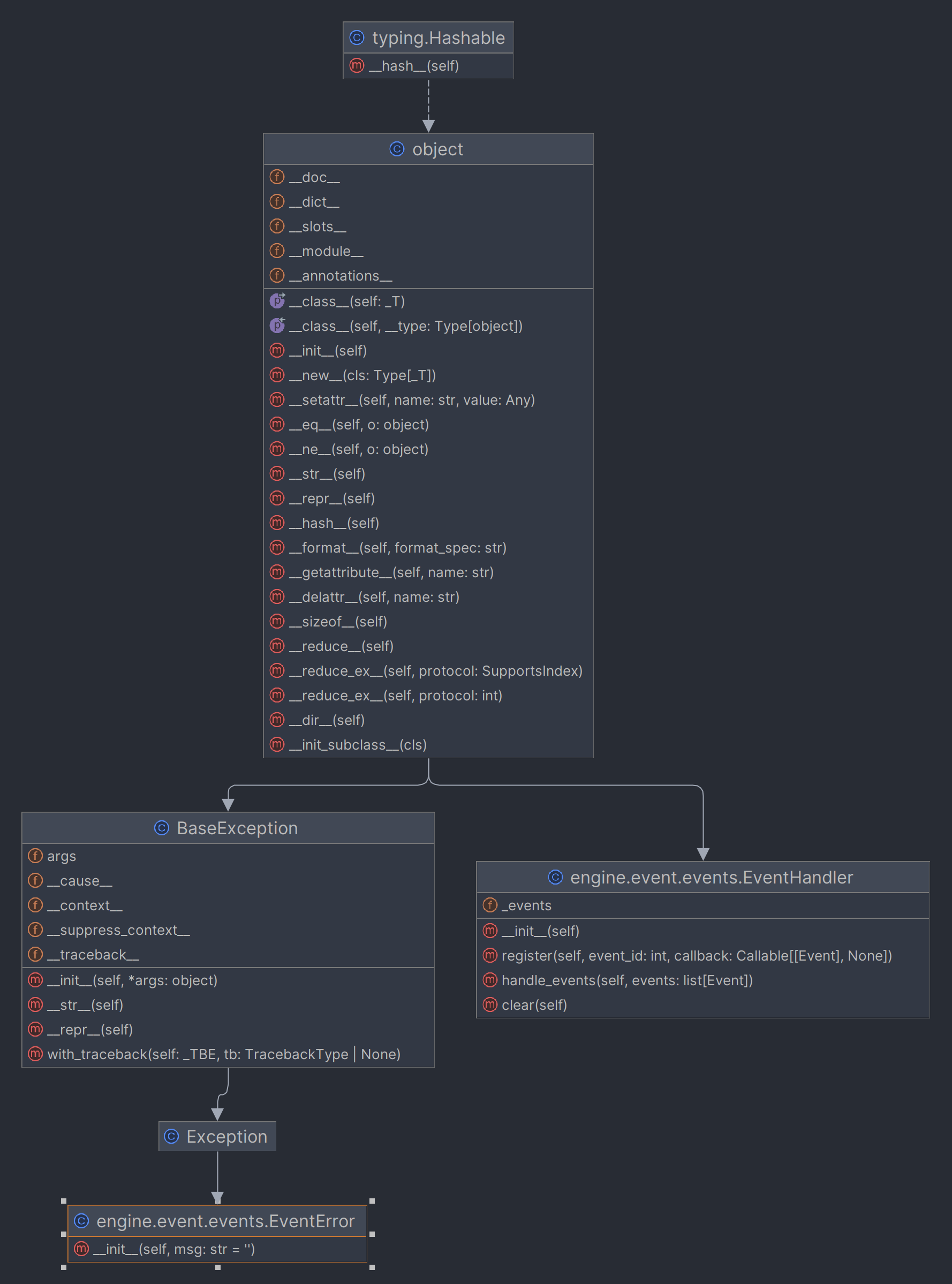
Task: Click the class icon of engine.event.events.EventError
Action: coord(81,1221)
